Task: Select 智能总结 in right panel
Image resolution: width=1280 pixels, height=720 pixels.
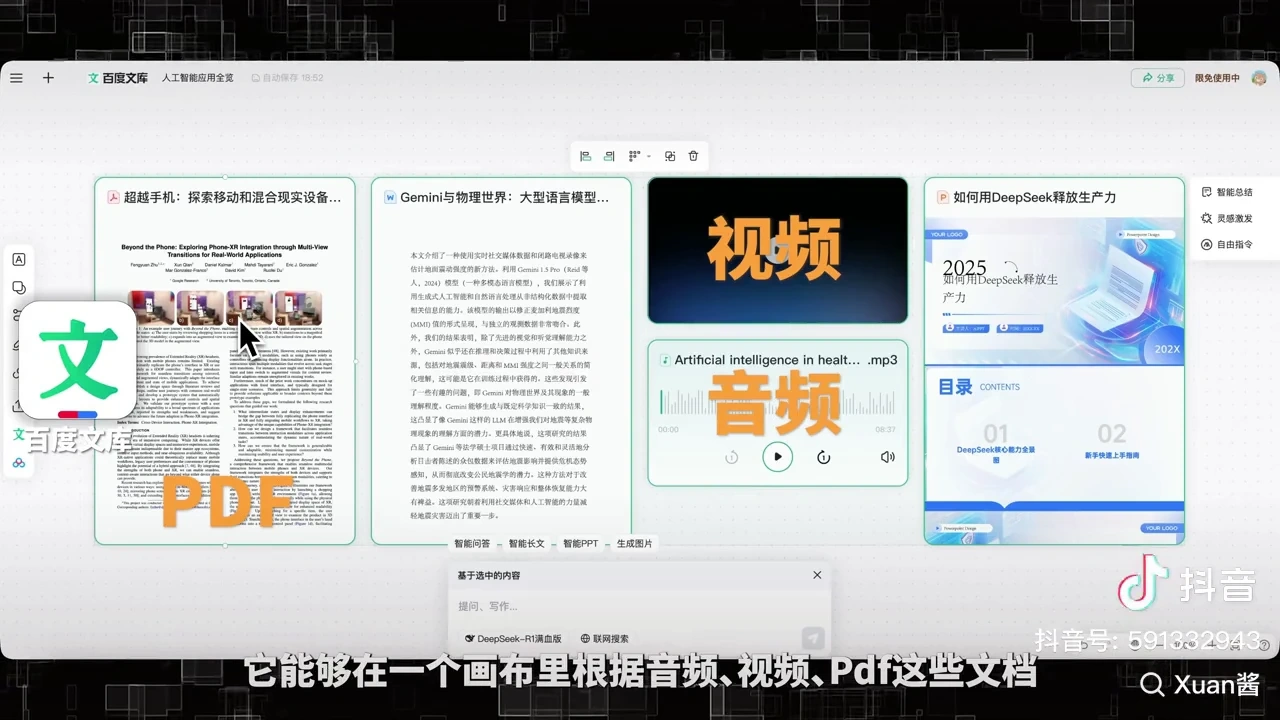Action: click(1227, 192)
